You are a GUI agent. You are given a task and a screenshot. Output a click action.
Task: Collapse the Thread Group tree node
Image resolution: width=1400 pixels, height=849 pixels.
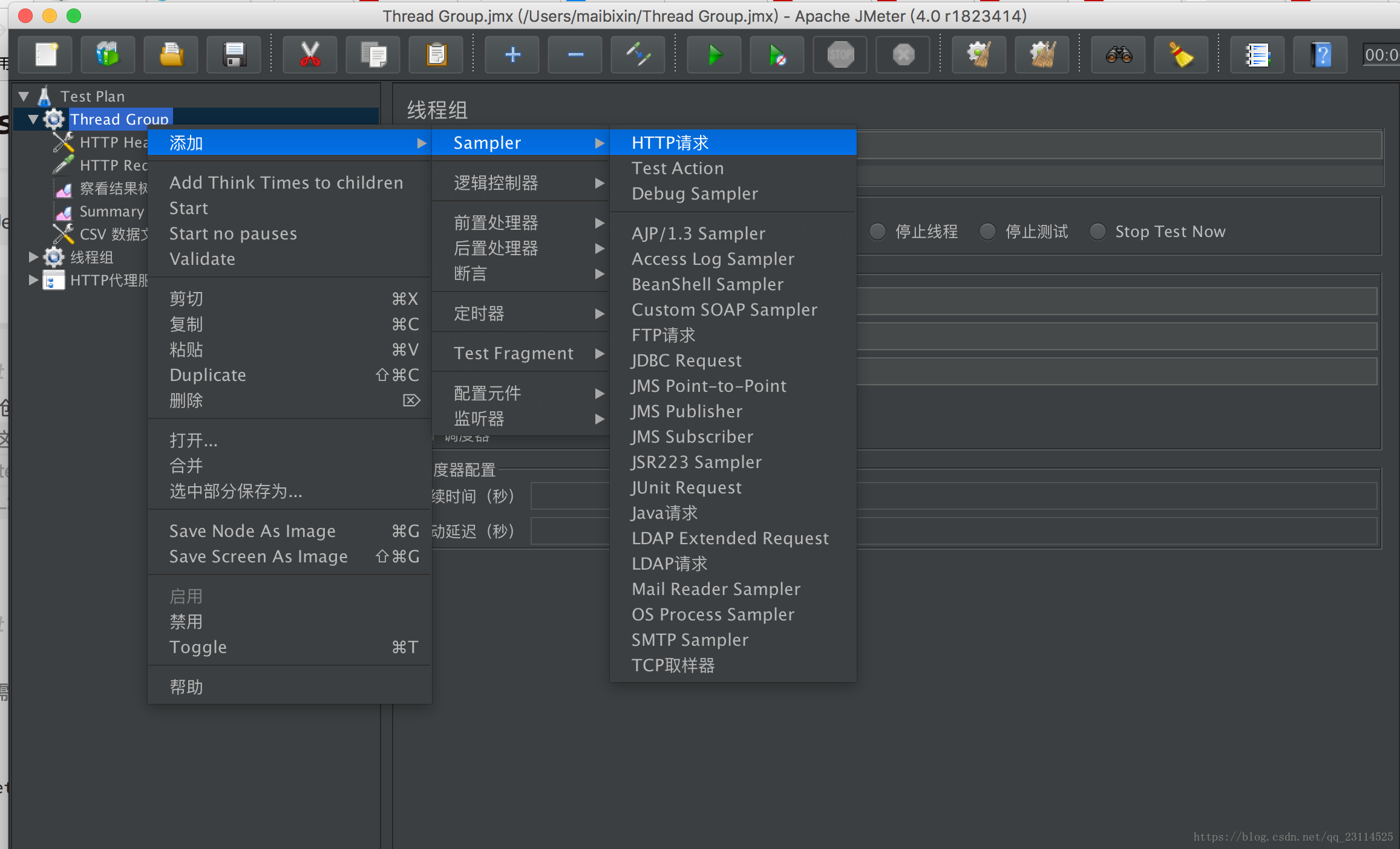(x=34, y=119)
